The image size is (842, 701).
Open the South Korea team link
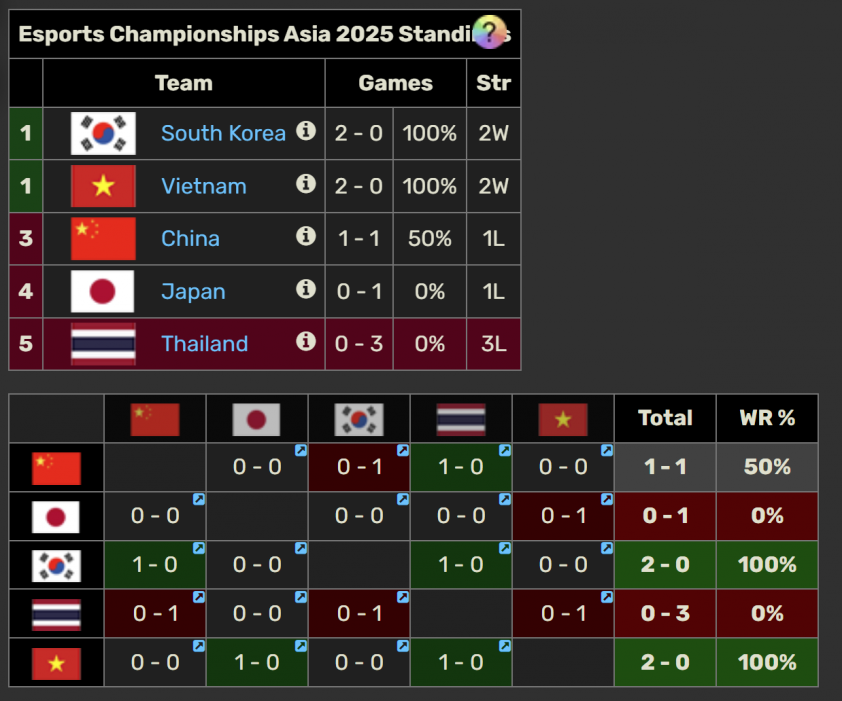pos(223,133)
